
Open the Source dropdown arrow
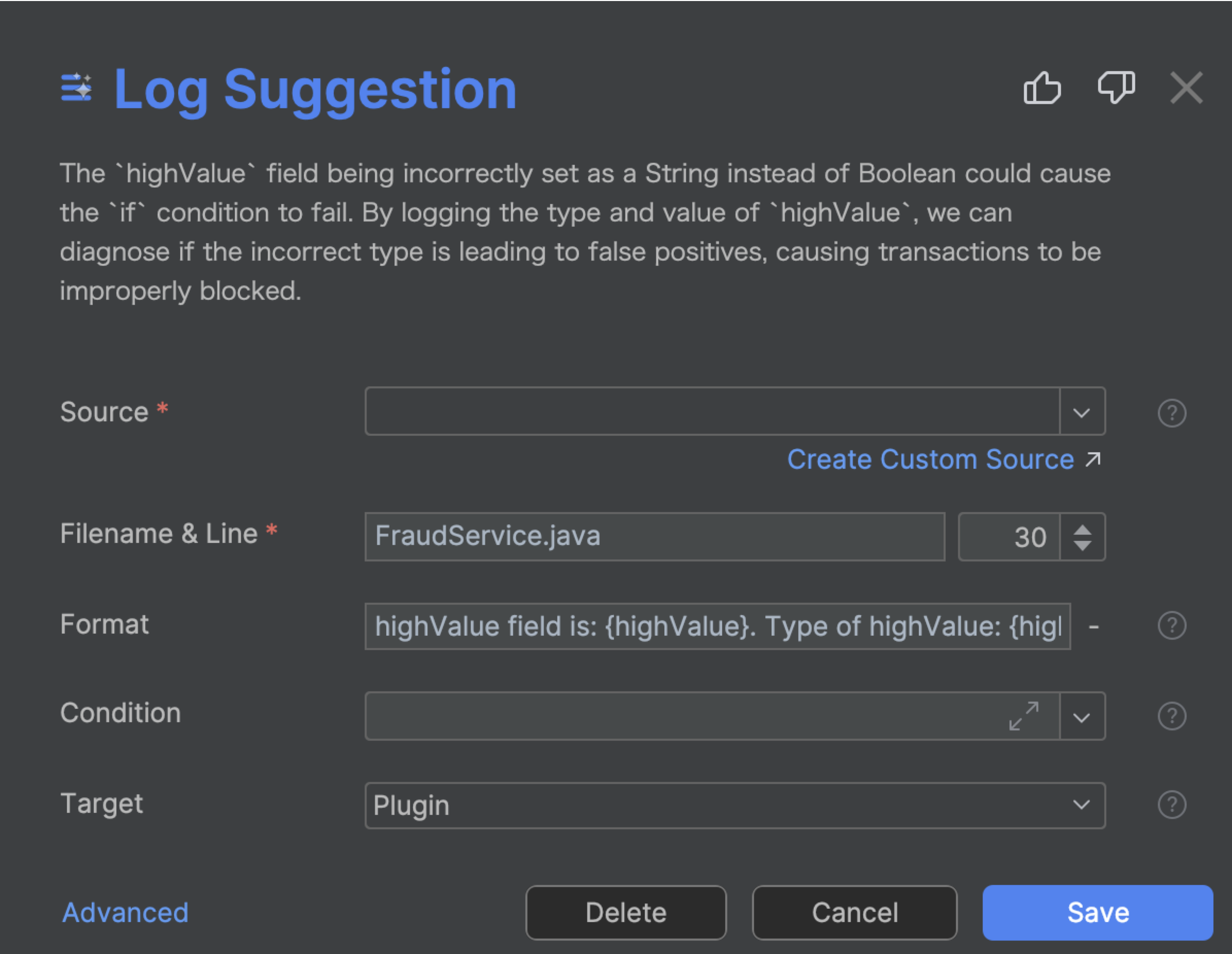(1082, 413)
